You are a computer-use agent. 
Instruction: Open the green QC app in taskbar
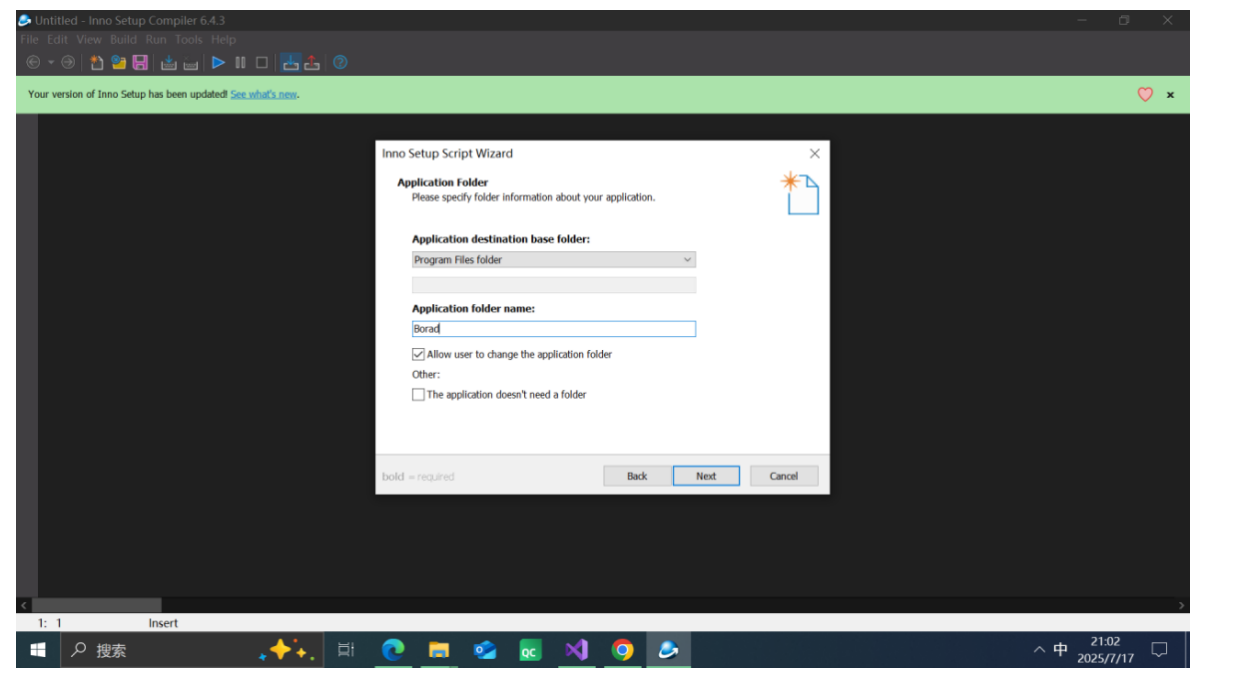pos(530,650)
